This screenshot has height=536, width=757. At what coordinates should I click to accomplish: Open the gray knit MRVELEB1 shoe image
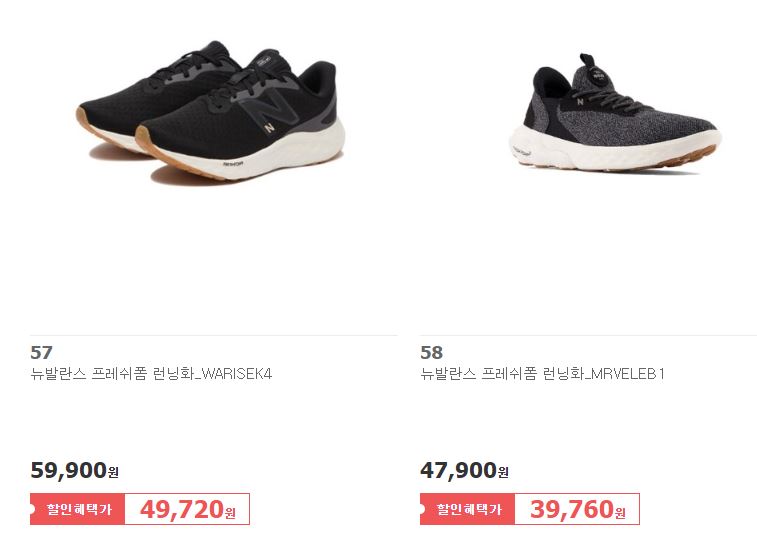(x=615, y=112)
